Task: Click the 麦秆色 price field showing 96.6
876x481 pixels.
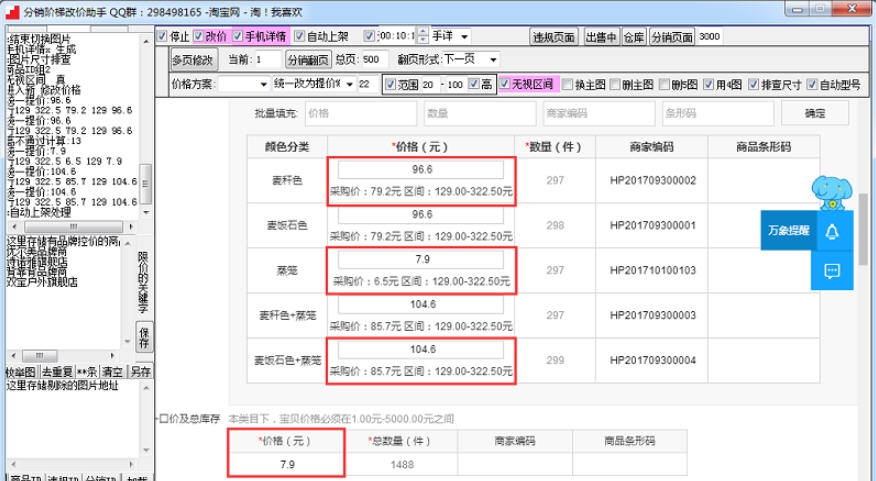Action: pyautogui.click(x=421, y=169)
